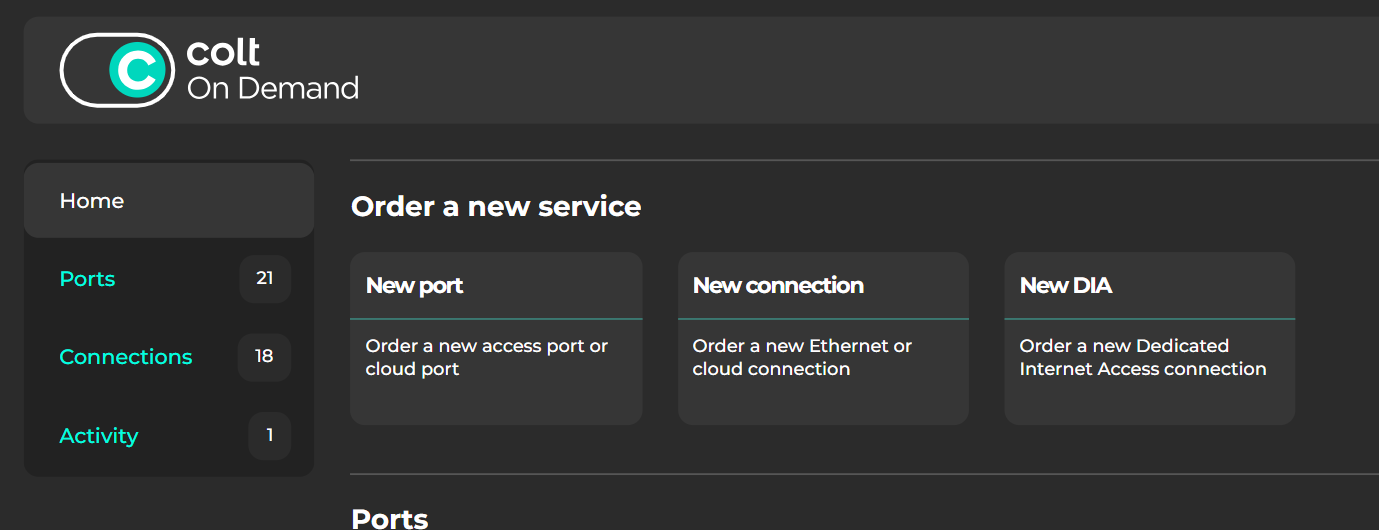Click the Connections count badge showing 18
1379x530 pixels.
(x=264, y=357)
